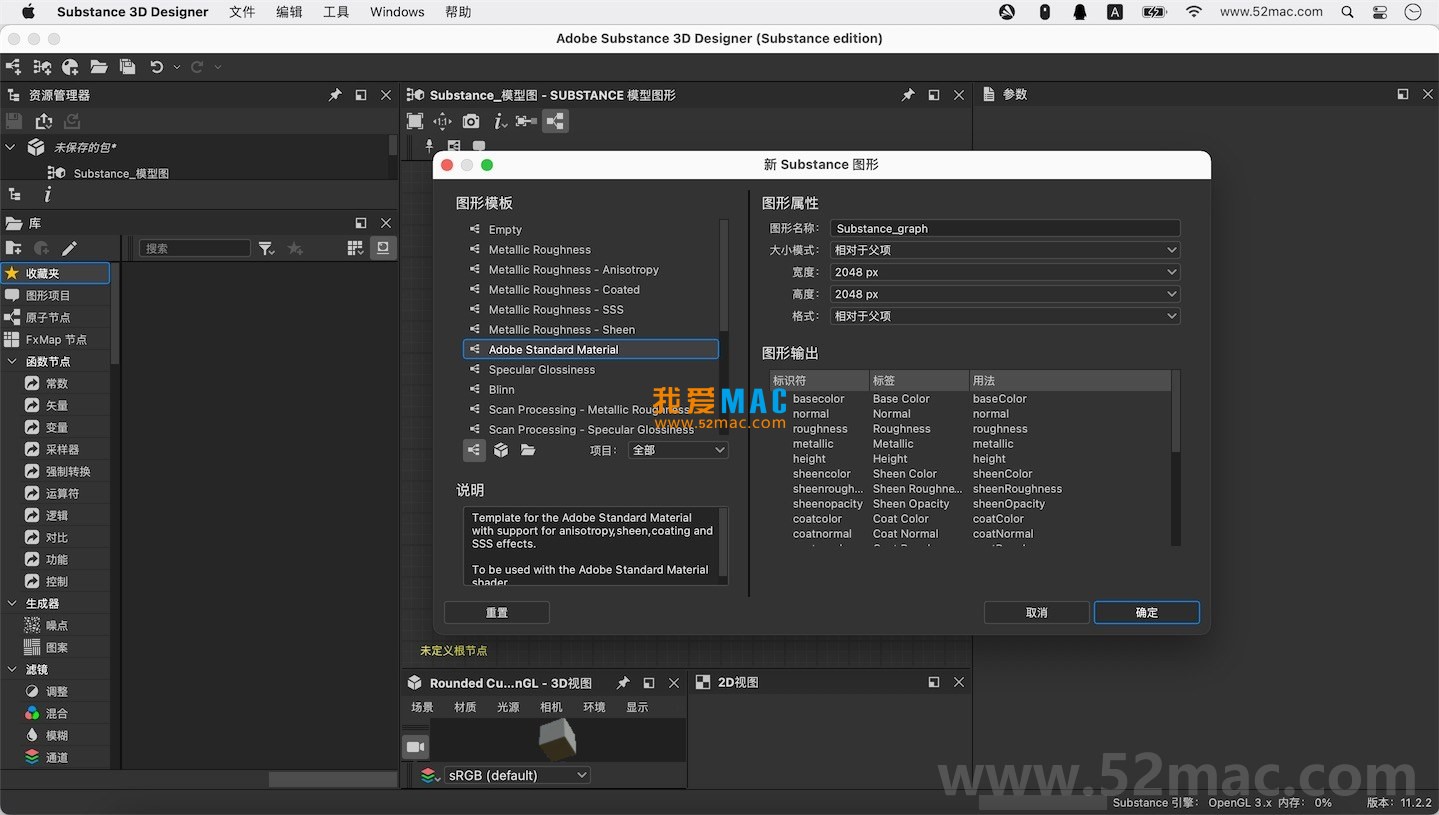Pin the model graph panel
Viewport: 1439px width, 815px height.
click(908, 95)
